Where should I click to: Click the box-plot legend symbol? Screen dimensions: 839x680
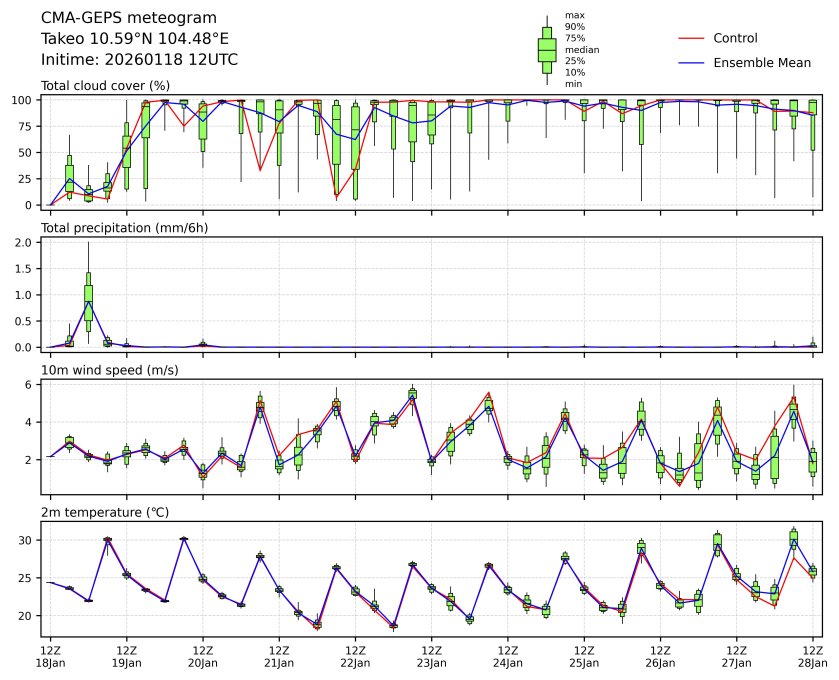click(x=547, y=49)
